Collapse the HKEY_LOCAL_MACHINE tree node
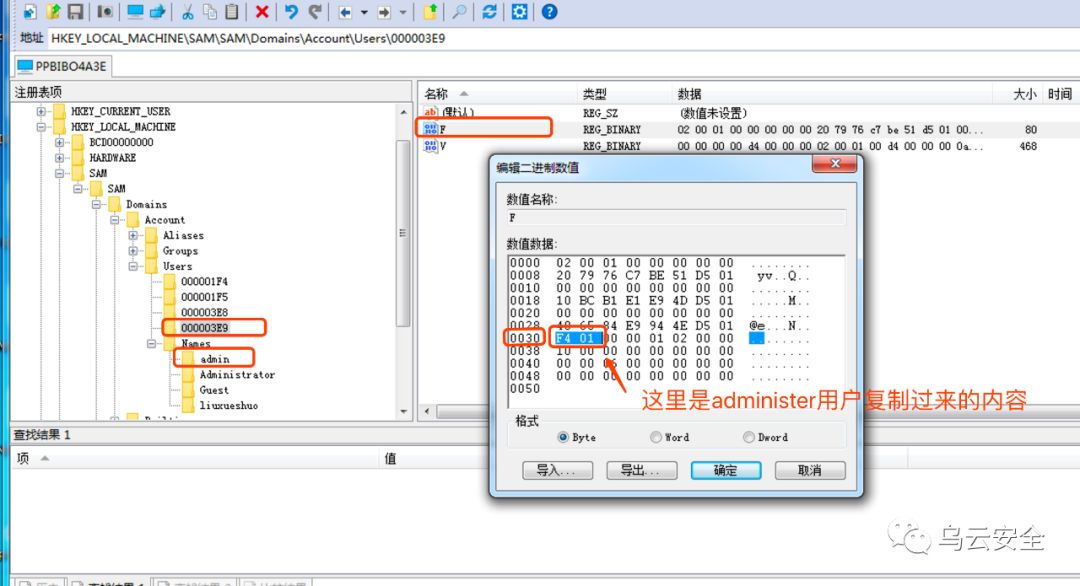Image resolution: width=1080 pixels, height=586 pixels. click(41, 127)
